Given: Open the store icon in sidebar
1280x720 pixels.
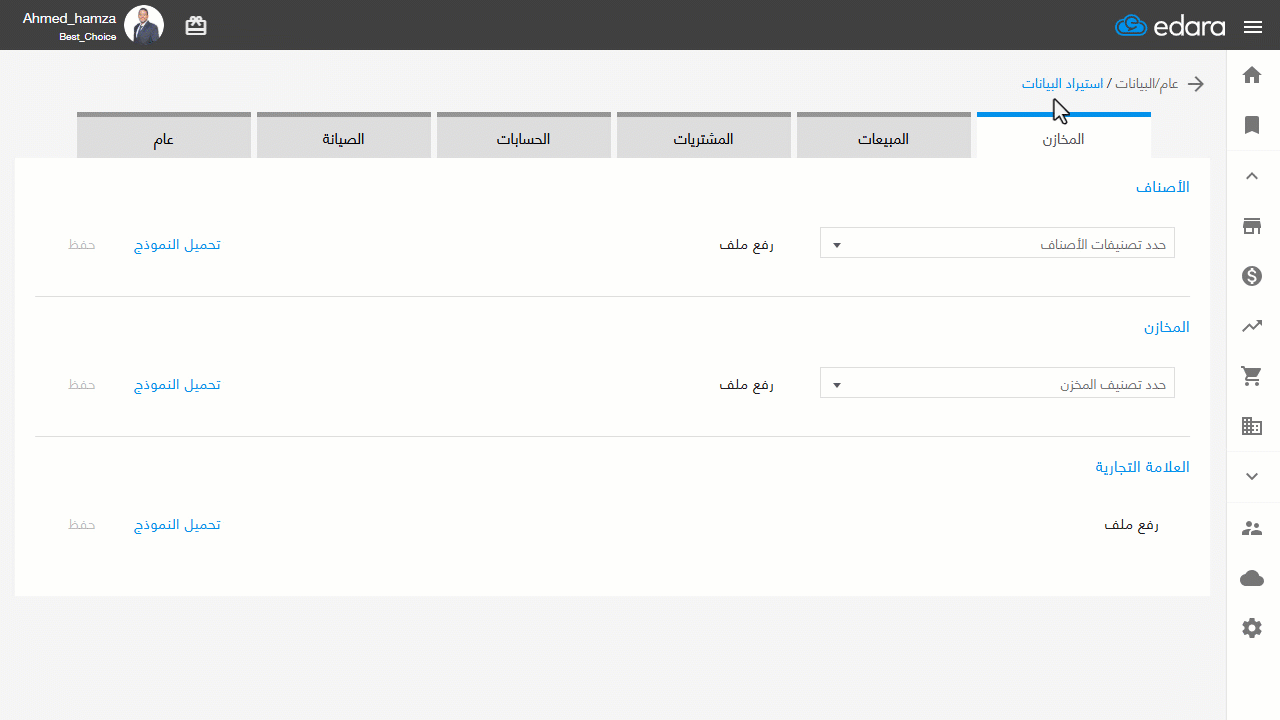Looking at the screenshot, I should click(x=1252, y=226).
